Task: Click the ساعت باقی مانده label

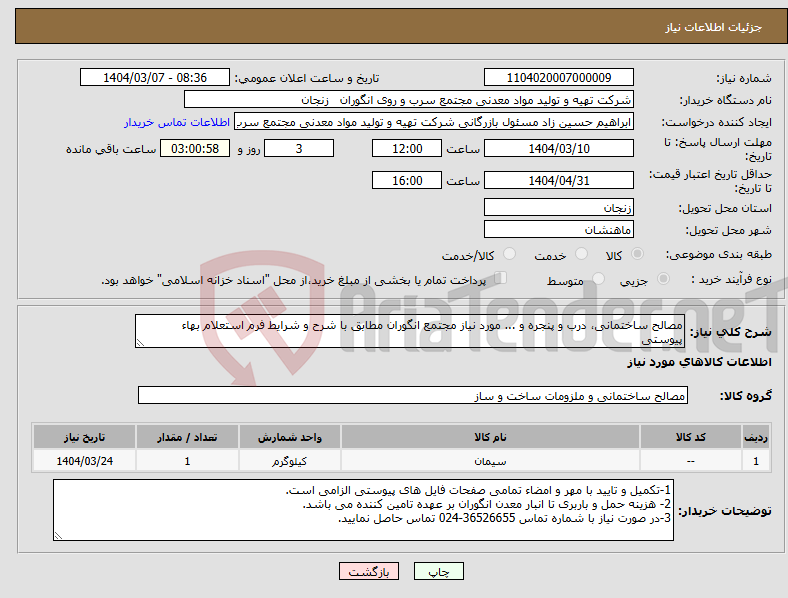Action: coord(111,149)
